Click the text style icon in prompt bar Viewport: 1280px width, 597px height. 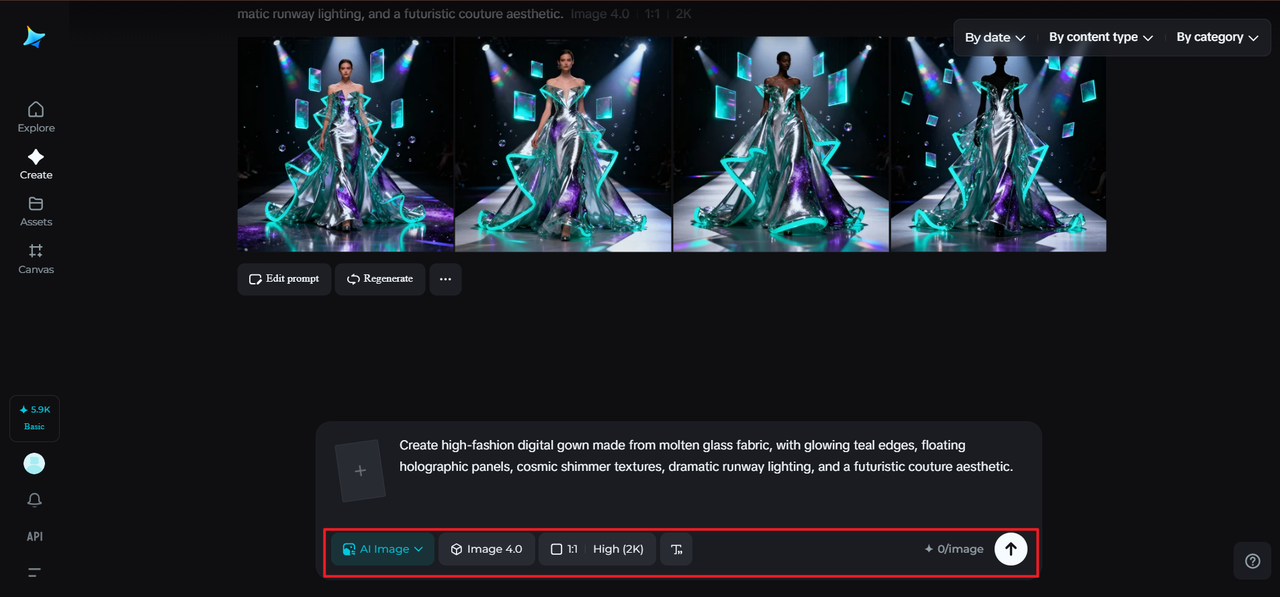click(676, 549)
